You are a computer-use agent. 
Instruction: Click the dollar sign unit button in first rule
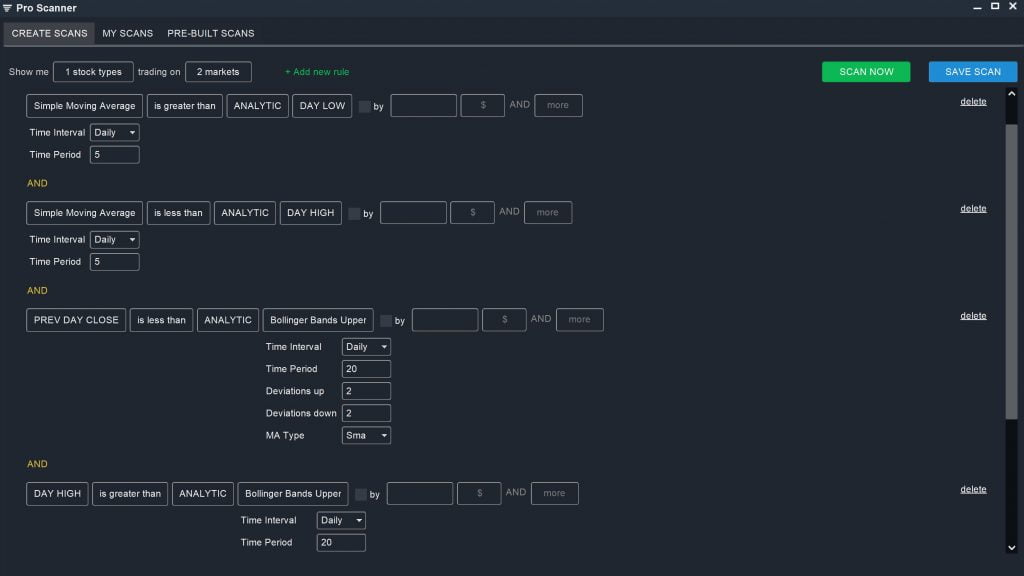[x=483, y=105]
